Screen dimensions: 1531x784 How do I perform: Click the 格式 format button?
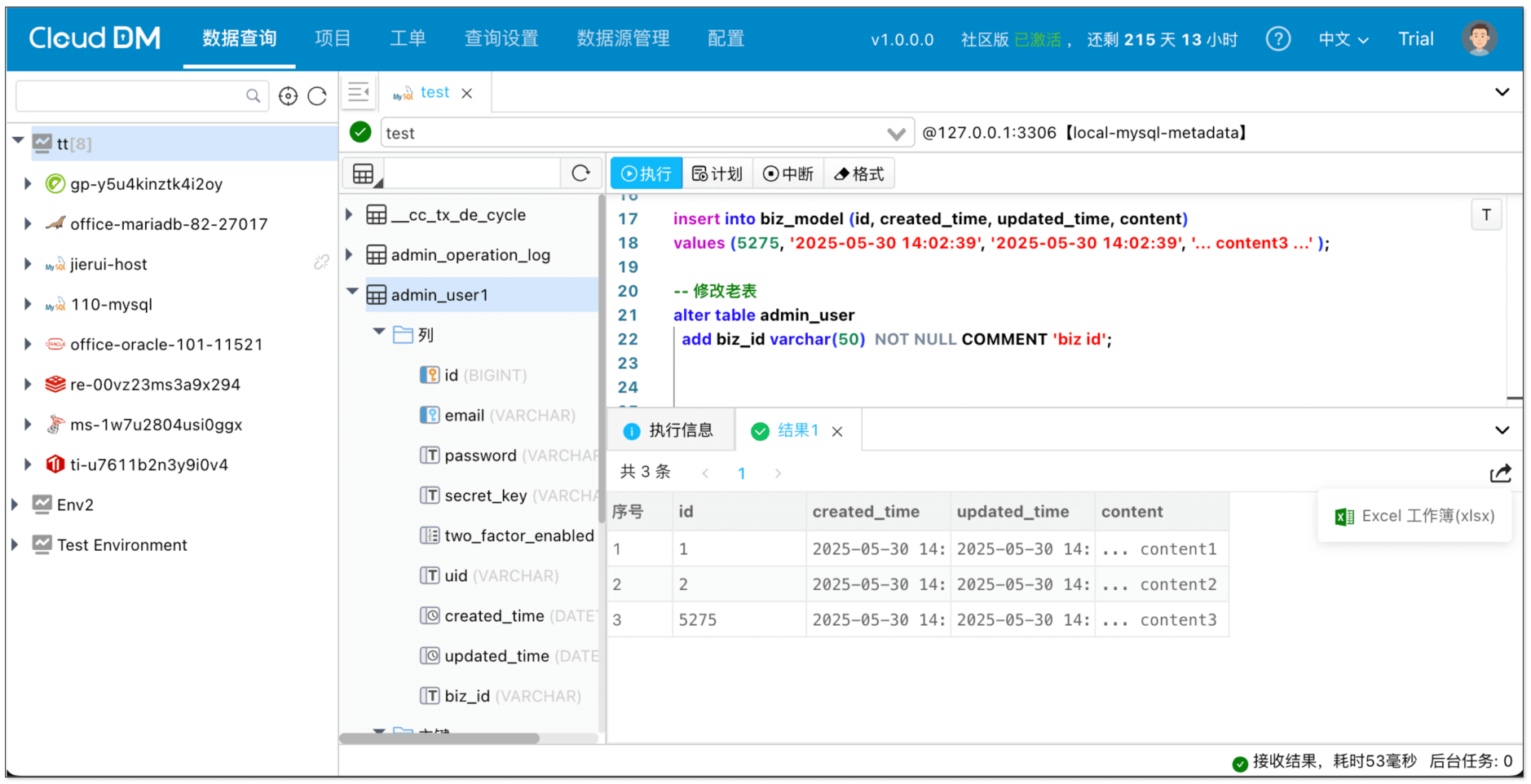[x=859, y=174]
